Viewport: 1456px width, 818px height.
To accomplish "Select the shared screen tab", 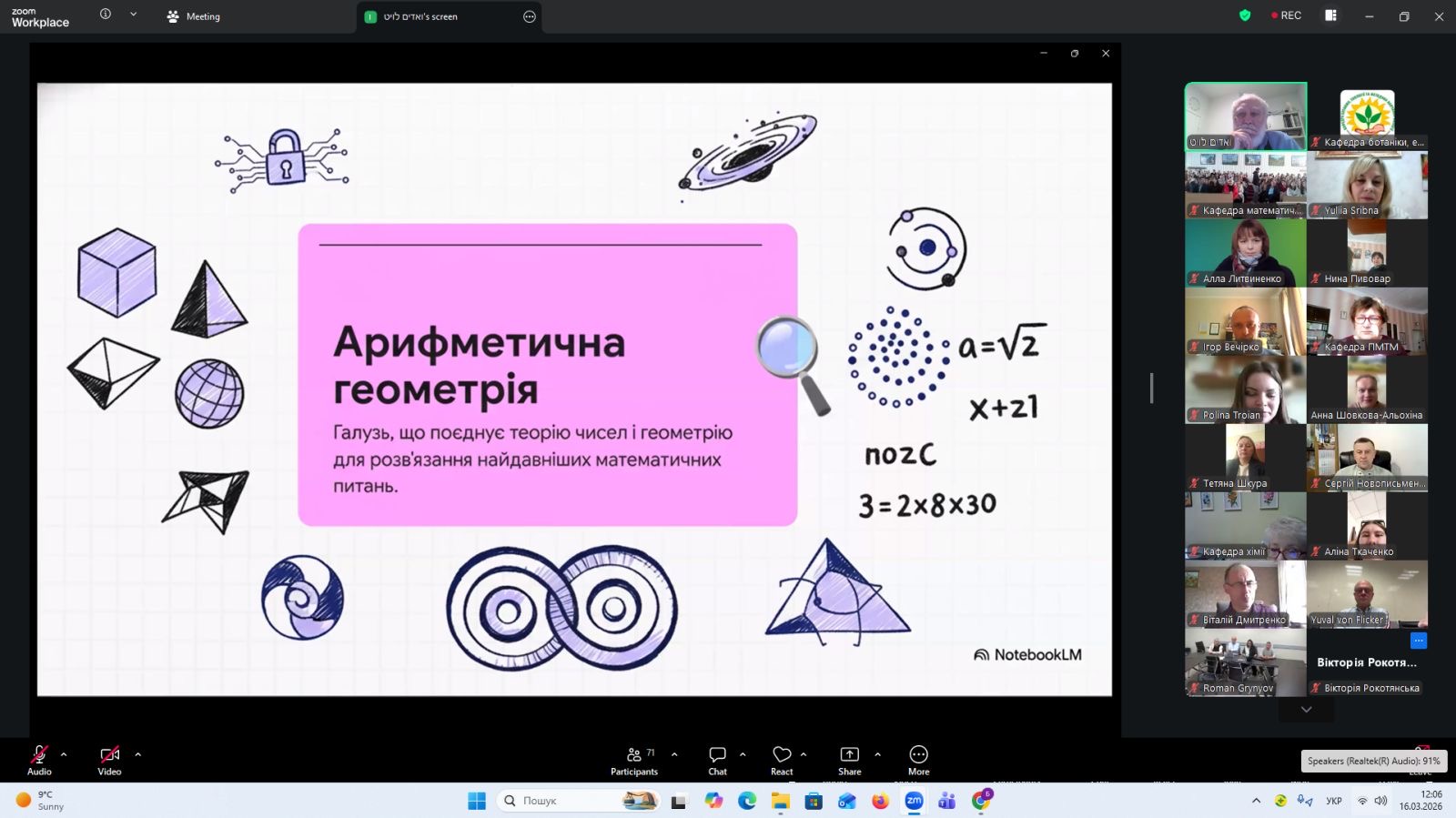I will point(428,16).
